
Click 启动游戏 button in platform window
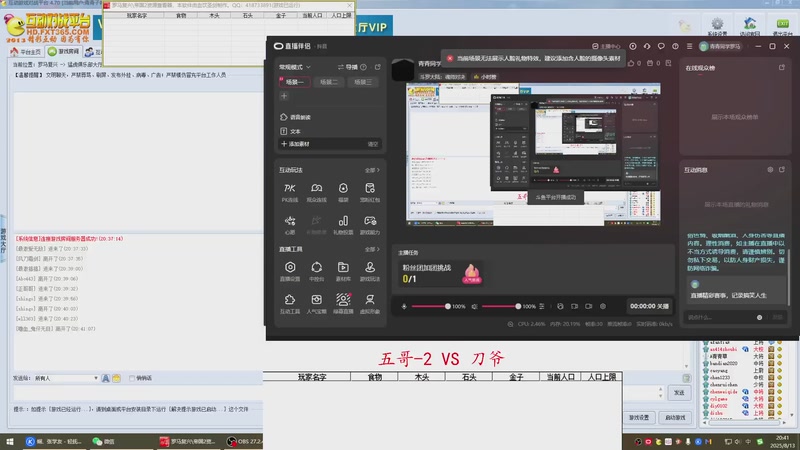675,417
